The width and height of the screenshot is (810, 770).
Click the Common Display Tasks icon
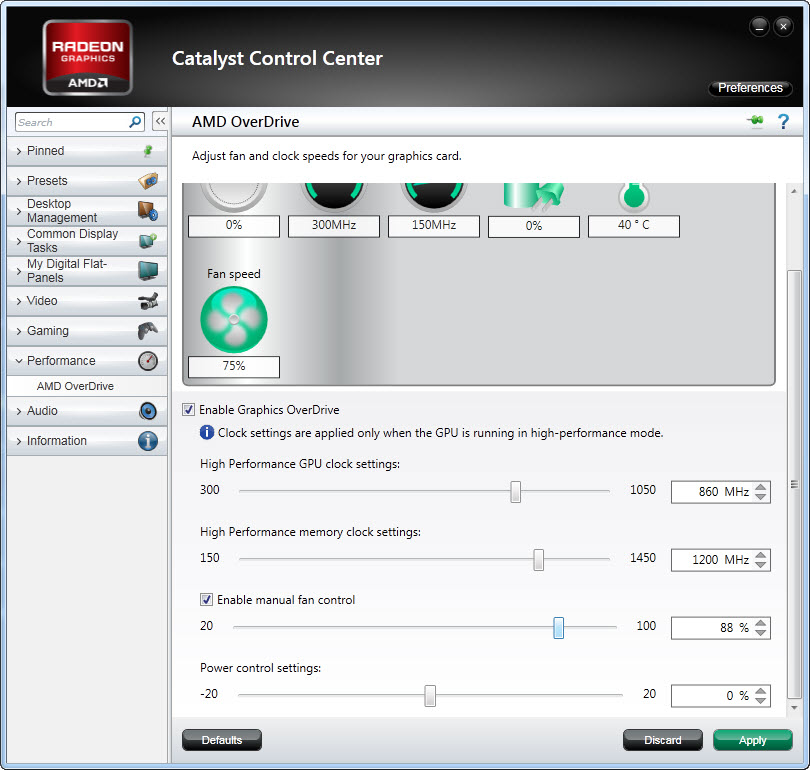pyautogui.click(x=148, y=241)
